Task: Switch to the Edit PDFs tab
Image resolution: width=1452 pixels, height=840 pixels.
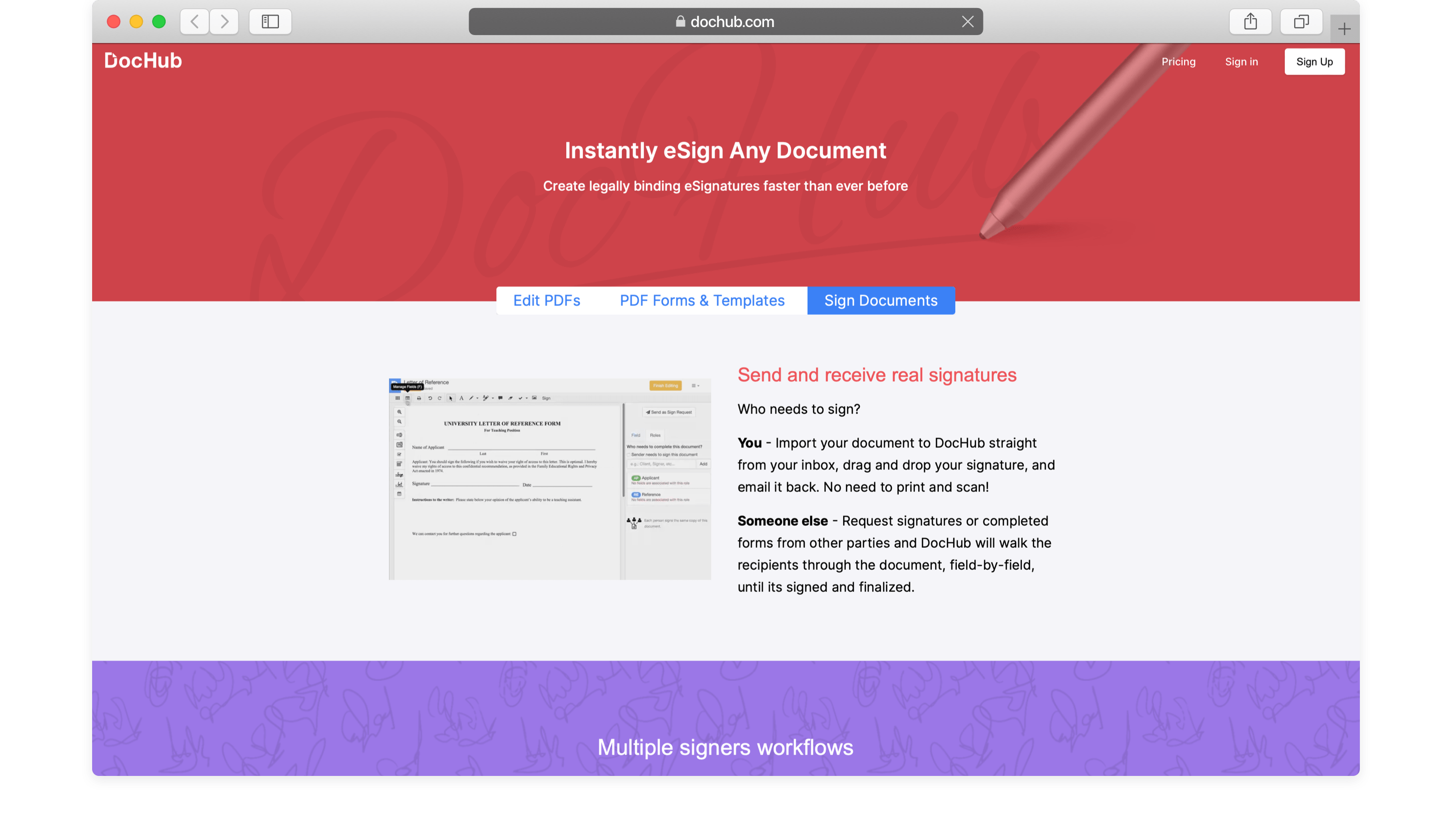Action: 546,301
